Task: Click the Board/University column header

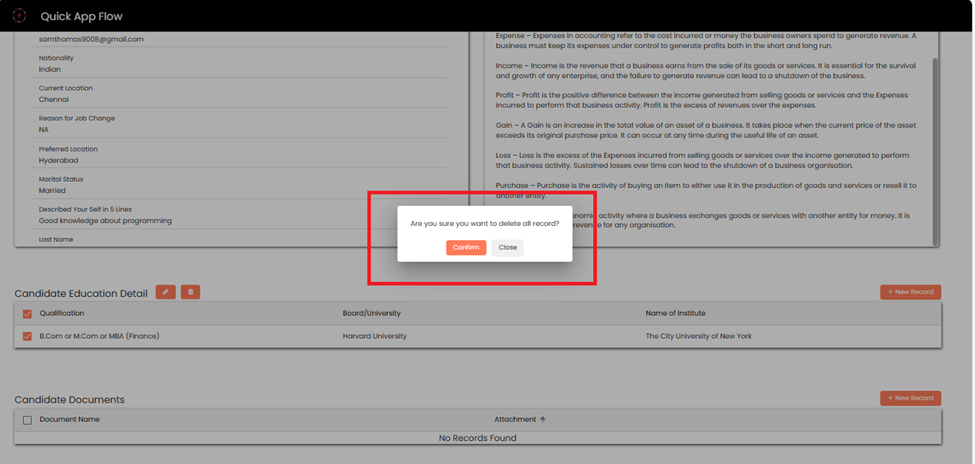Action: point(371,313)
